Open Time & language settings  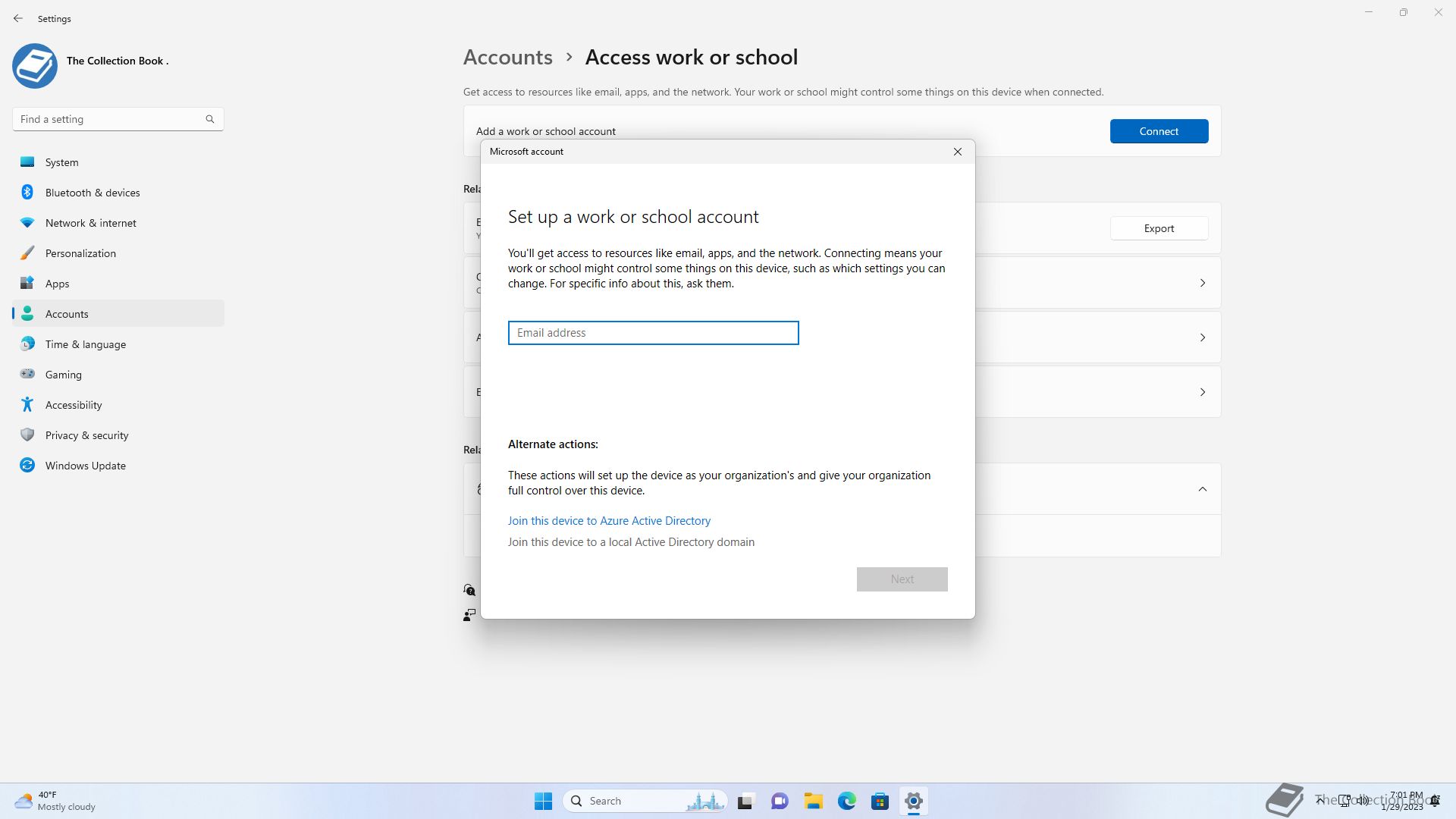tap(118, 344)
